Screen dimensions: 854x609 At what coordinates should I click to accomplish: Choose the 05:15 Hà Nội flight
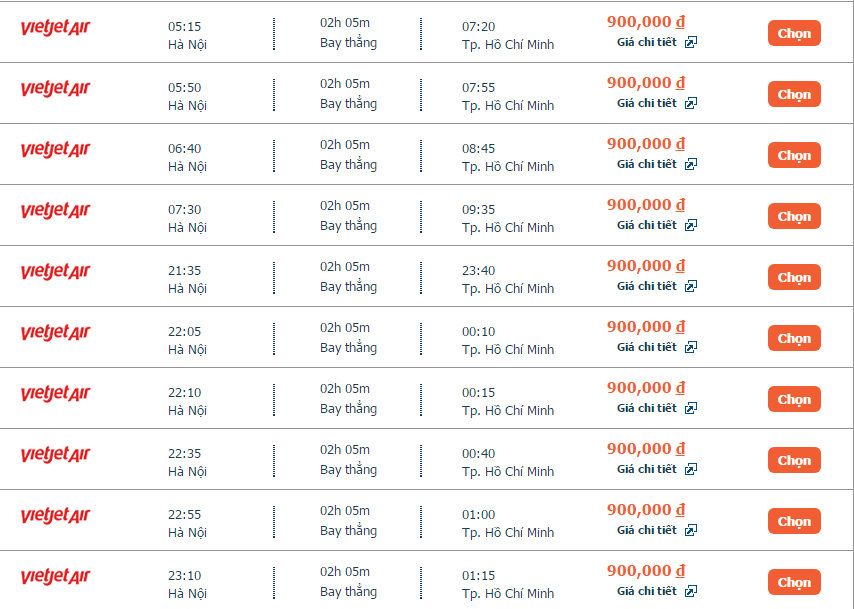coord(794,33)
